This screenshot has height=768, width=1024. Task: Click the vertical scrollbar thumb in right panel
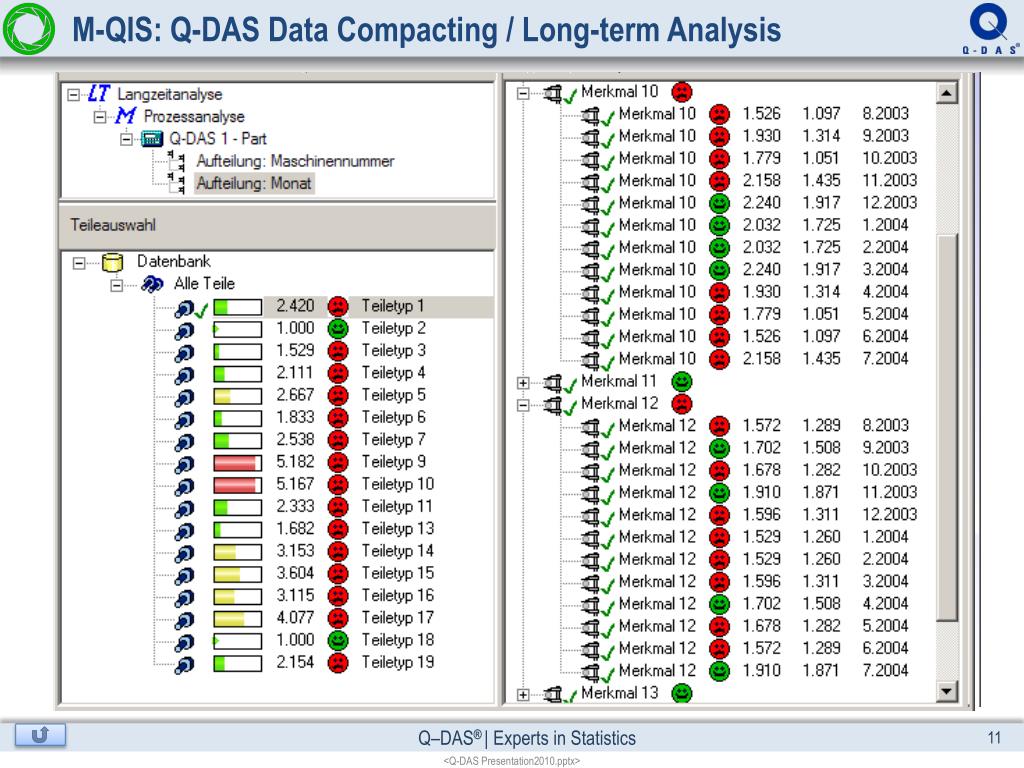(x=946, y=427)
